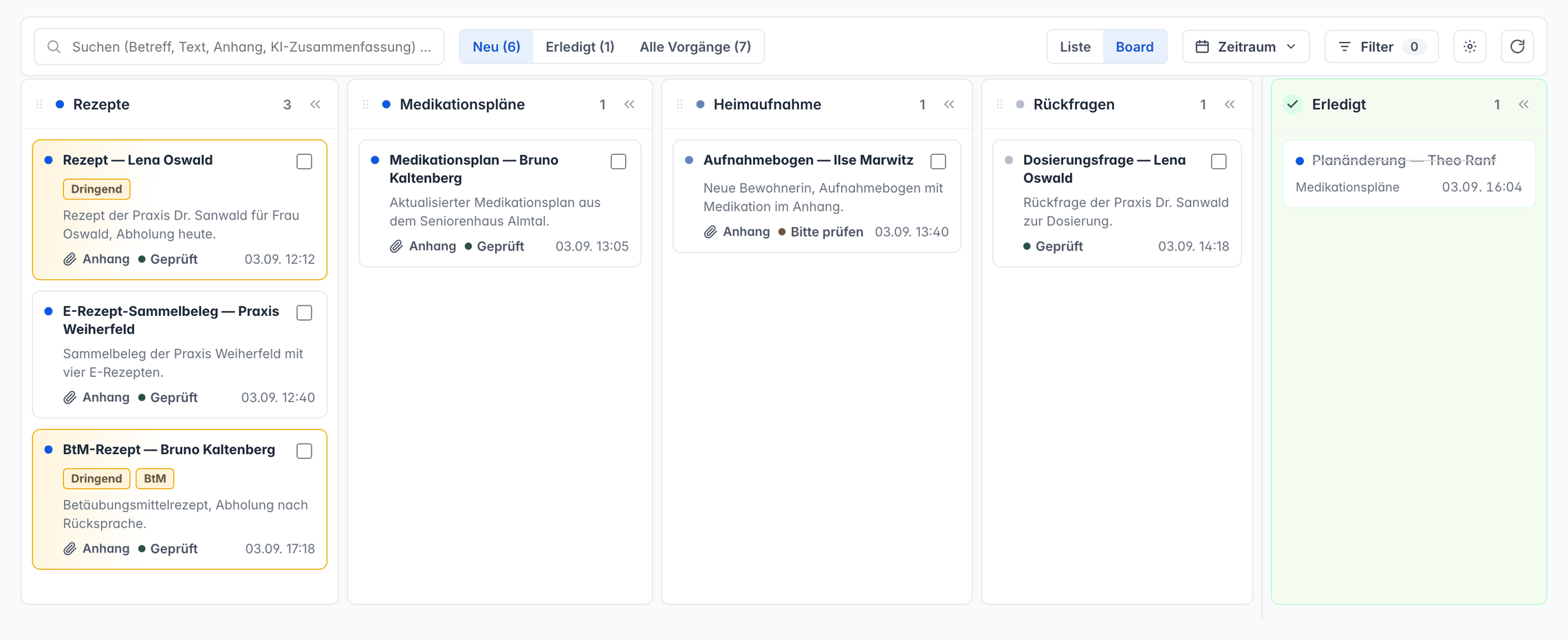Click the filter lines icon
This screenshot has width=1568, height=640.
pos(1344,47)
